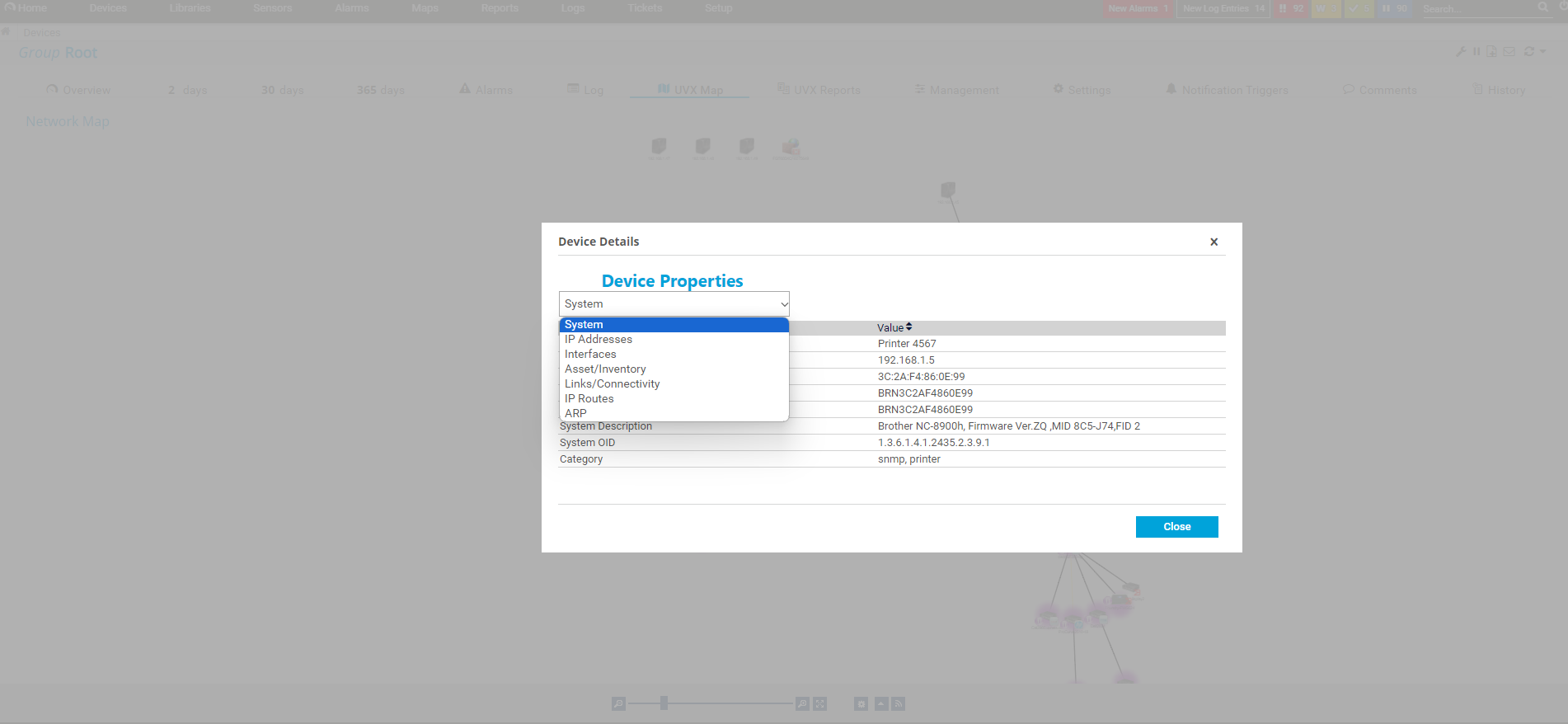Click the warning box showing W 3

tap(1326, 8)
